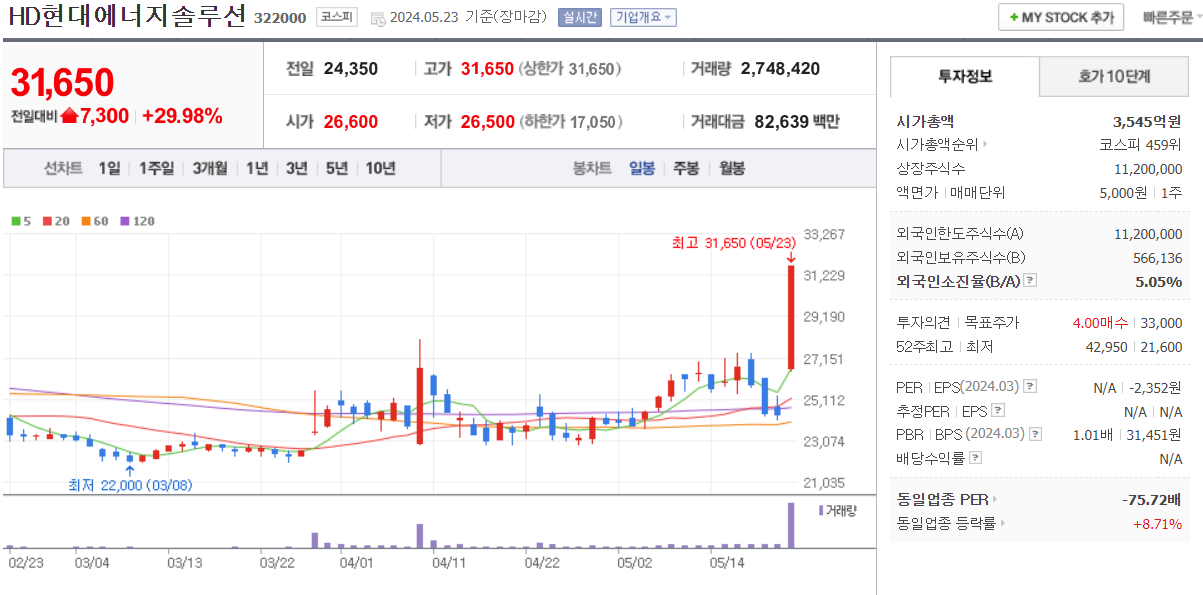The image size is (1203, 595).
Task: Click the MY STOCK 추가 button
Action: (1061, 17)
